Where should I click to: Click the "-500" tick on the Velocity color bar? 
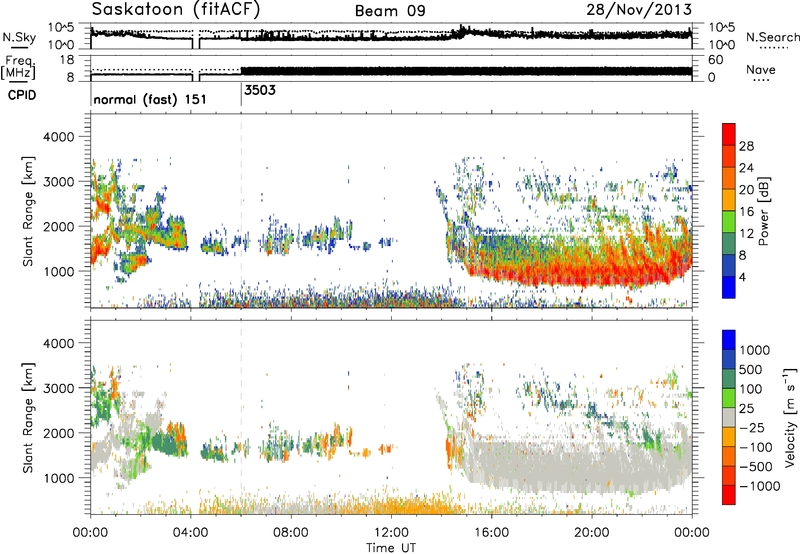coord(756,466)
